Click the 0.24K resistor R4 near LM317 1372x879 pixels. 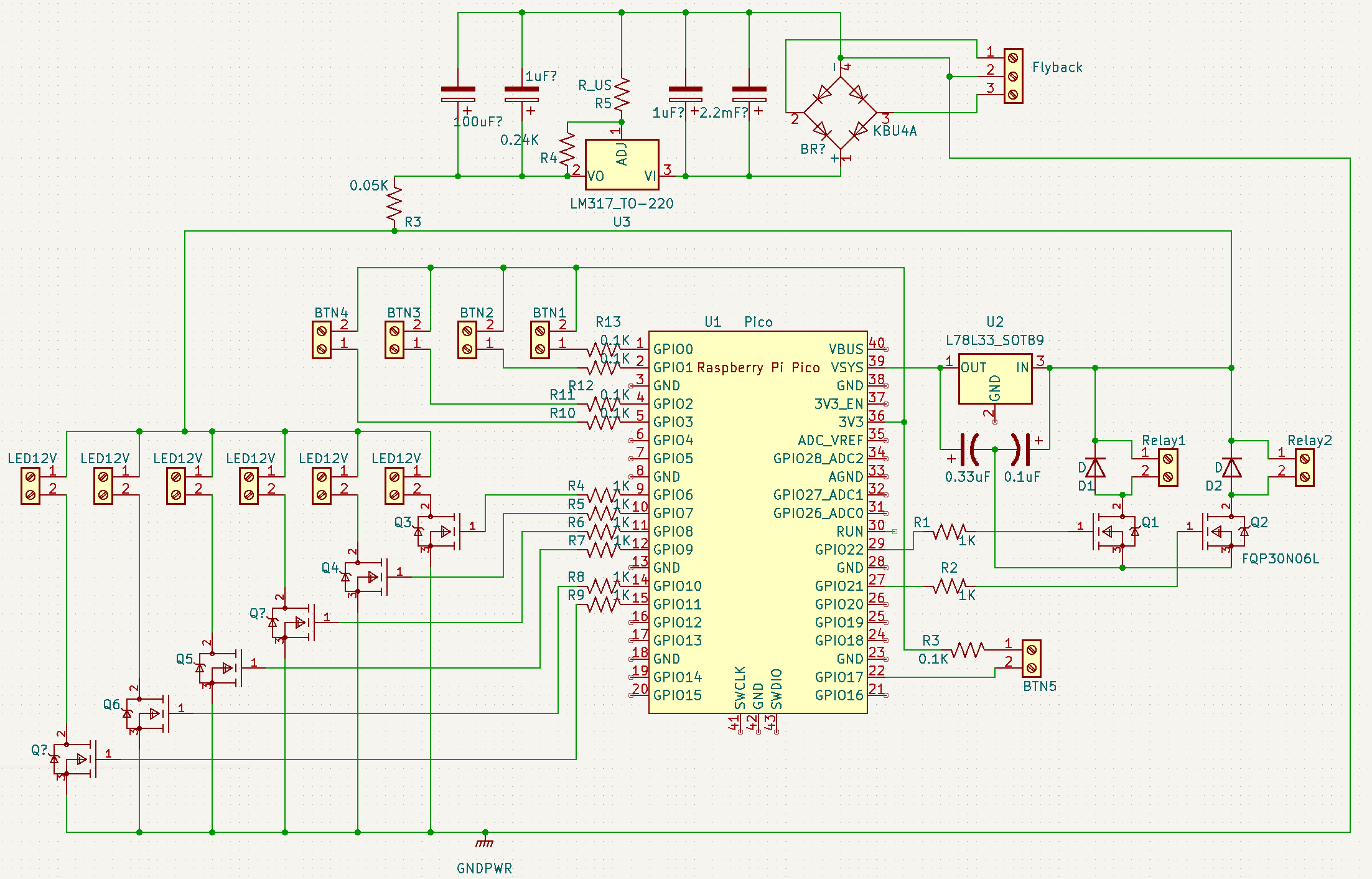click(567, 149)
